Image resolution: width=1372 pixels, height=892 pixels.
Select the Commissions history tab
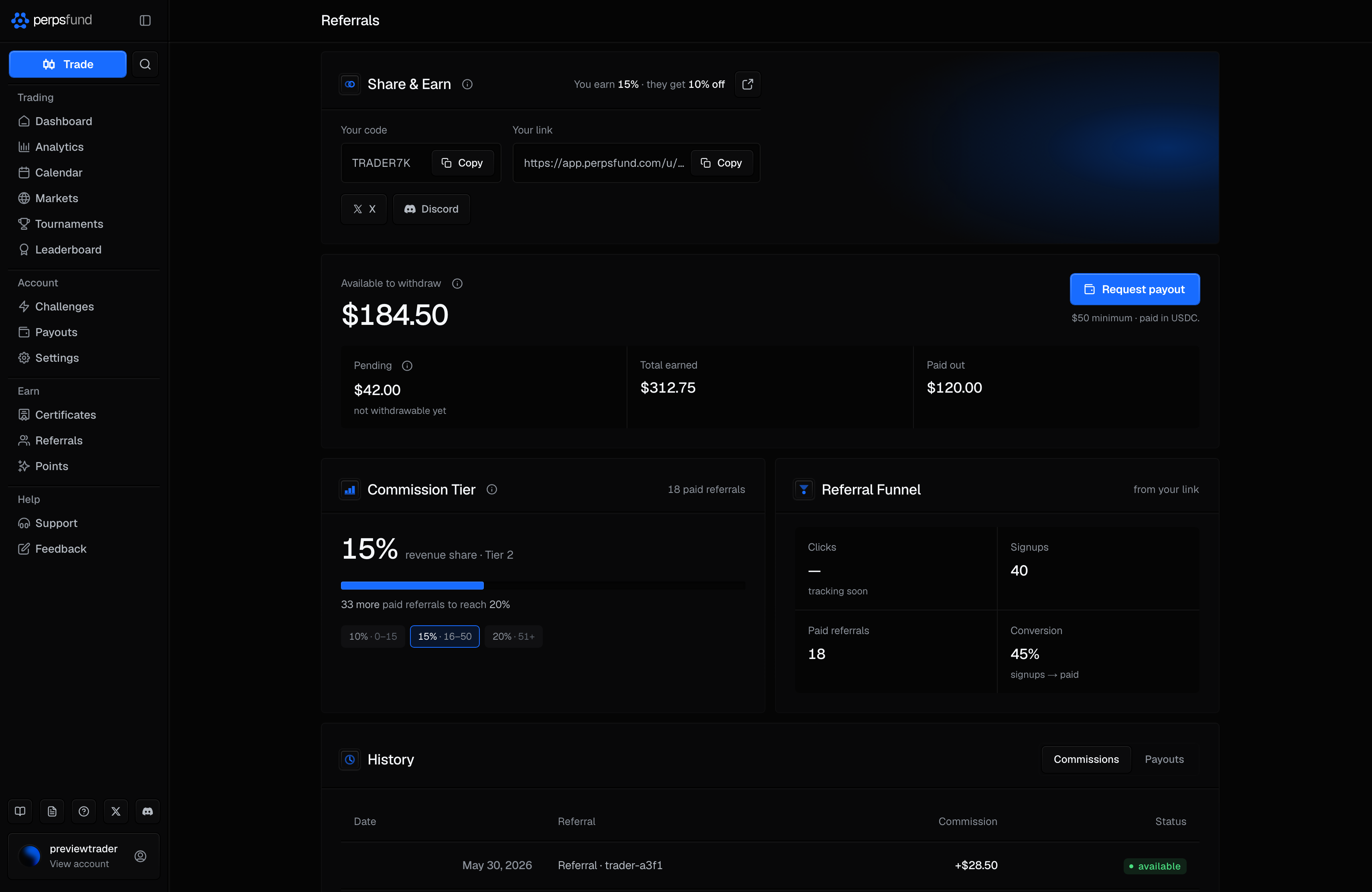[x=1086, y=760]
